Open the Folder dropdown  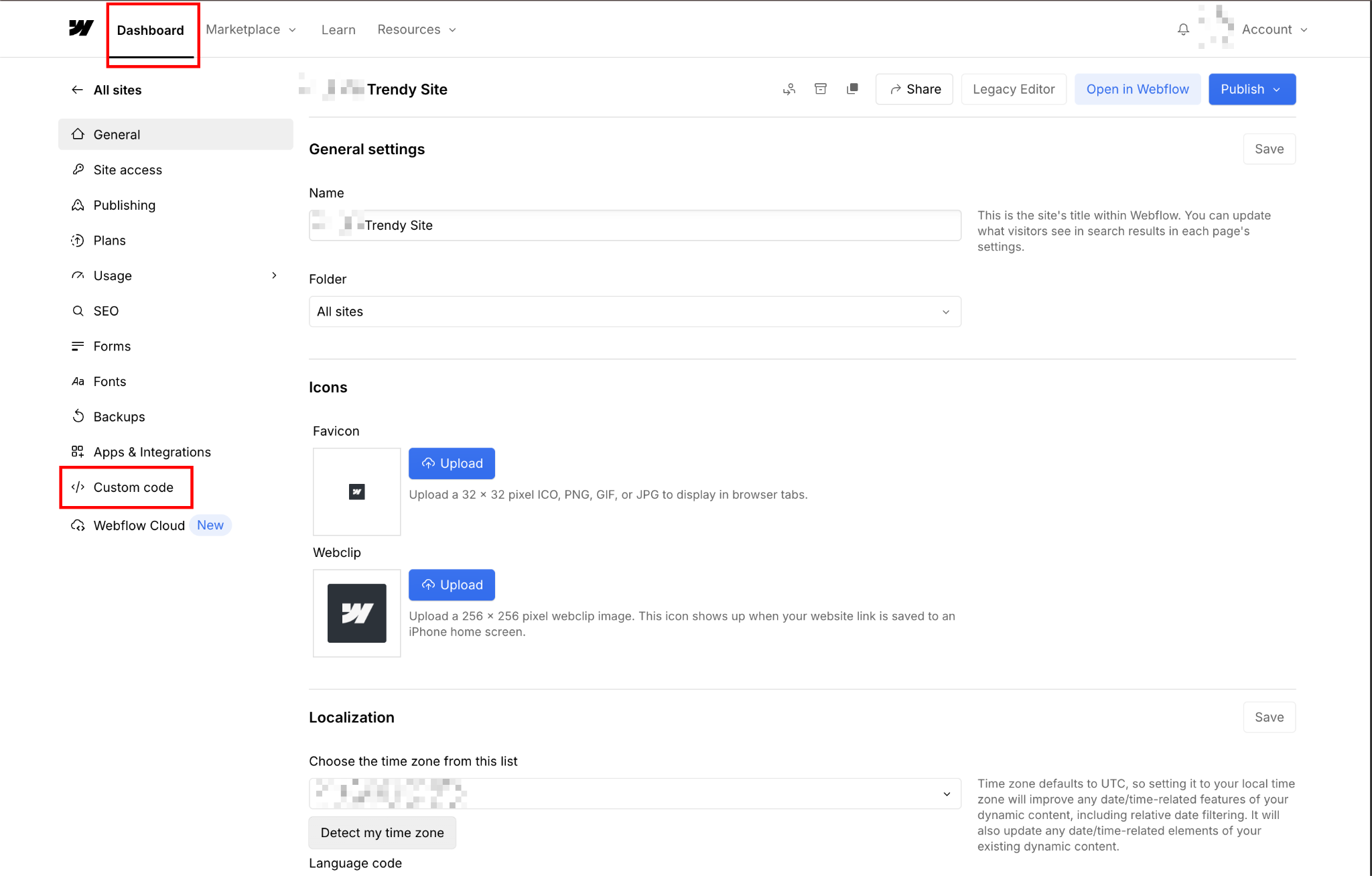click(x=634, y=312)
